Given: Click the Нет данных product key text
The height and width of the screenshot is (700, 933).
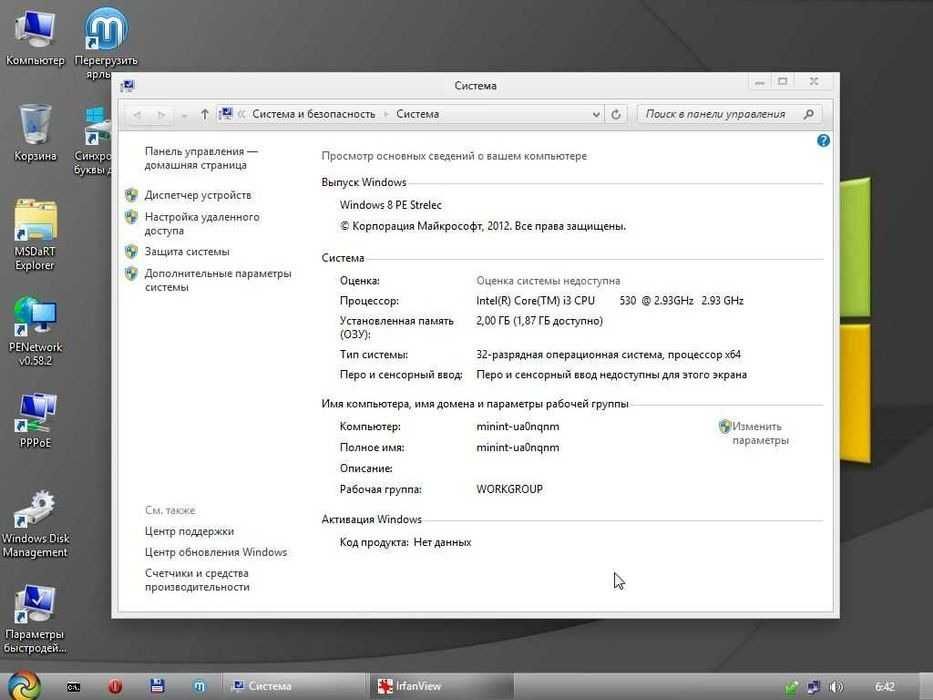Looking at the screenshot, I should point(442,542).
